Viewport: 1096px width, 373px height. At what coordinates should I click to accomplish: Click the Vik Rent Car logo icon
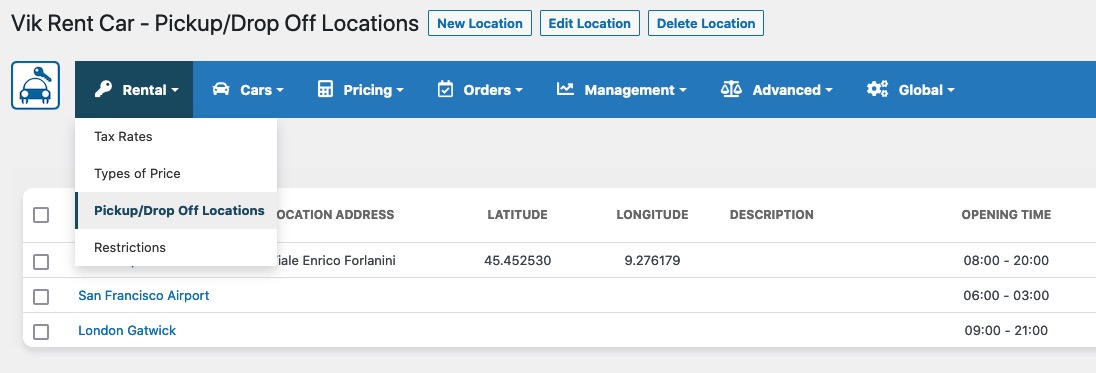[36, 85]
